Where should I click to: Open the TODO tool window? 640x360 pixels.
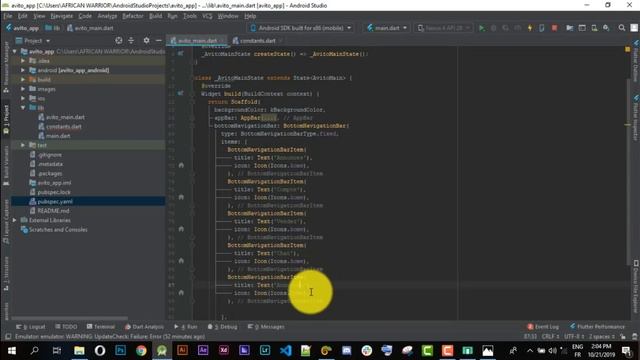[66, 327]
